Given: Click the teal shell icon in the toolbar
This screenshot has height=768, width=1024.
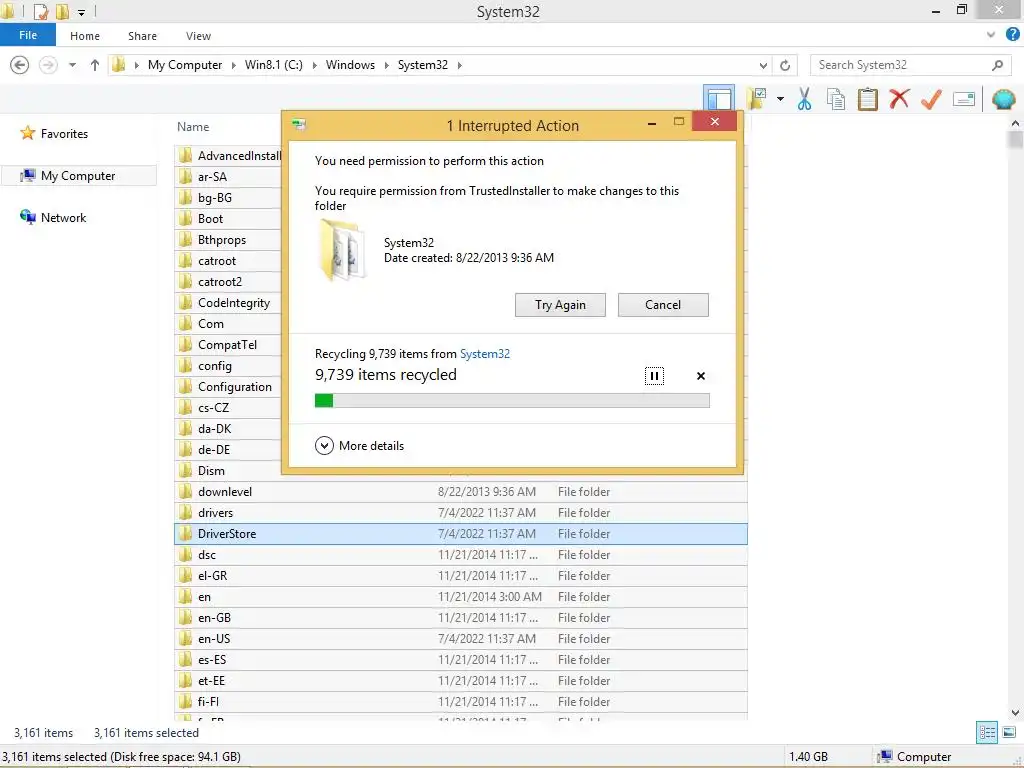Looking at the screenshot, I should 1004,99.
